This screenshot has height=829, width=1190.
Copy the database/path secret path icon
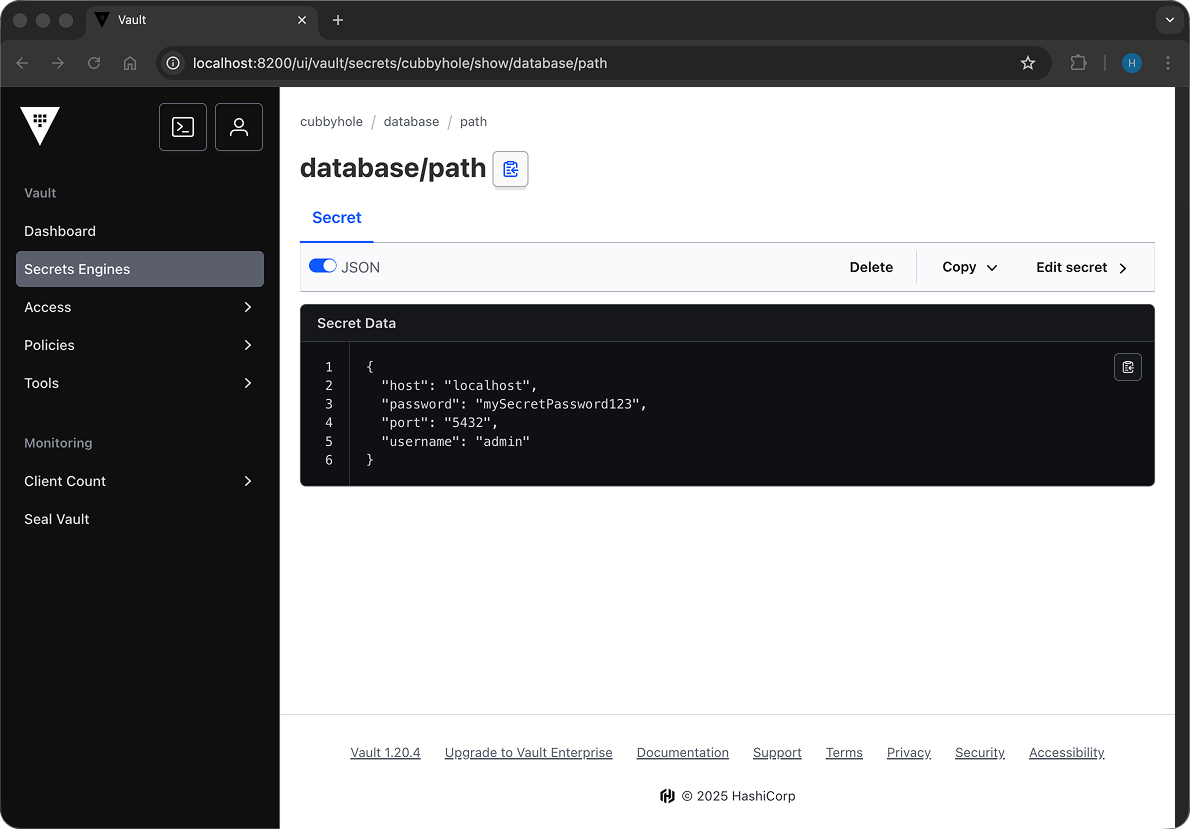(x=511, y=169)
